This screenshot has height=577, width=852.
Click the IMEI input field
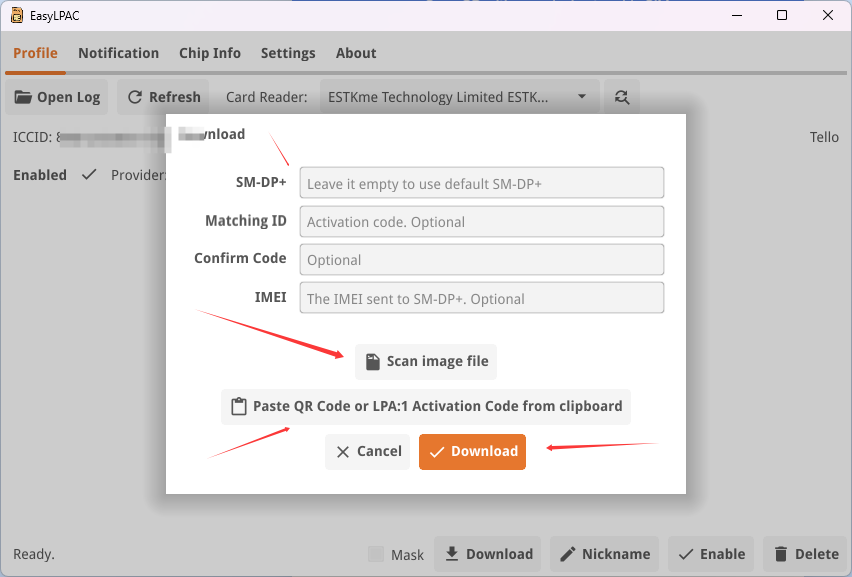tap(481, 298)
